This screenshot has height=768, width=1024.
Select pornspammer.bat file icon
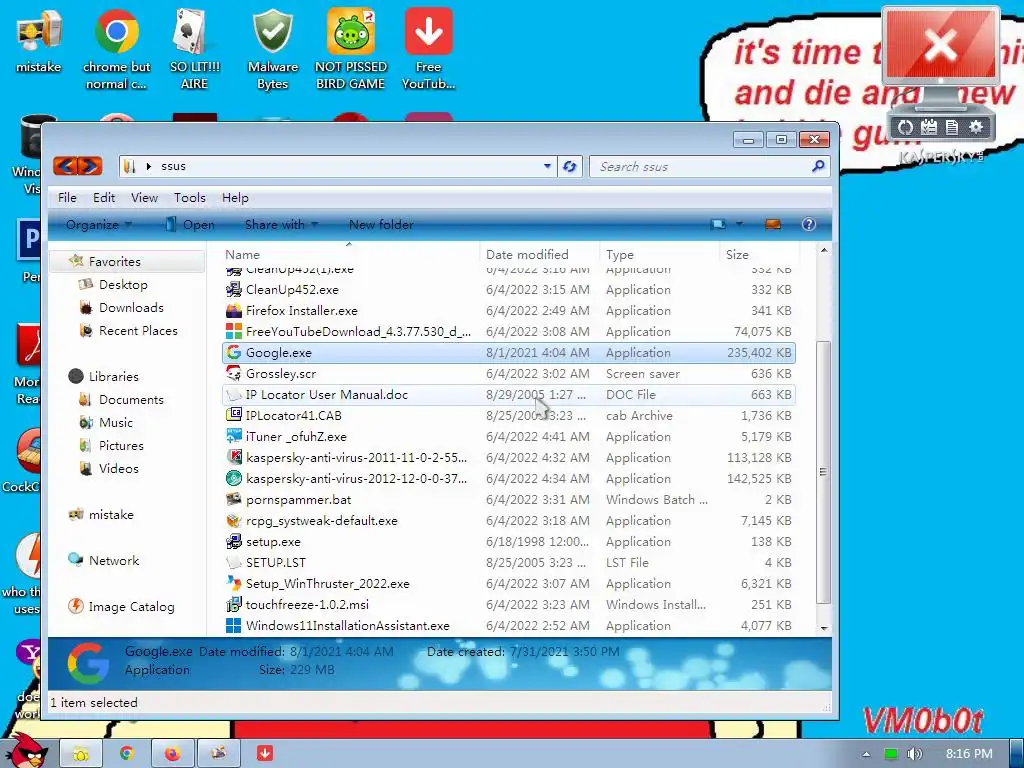click(x=234, y=500)
